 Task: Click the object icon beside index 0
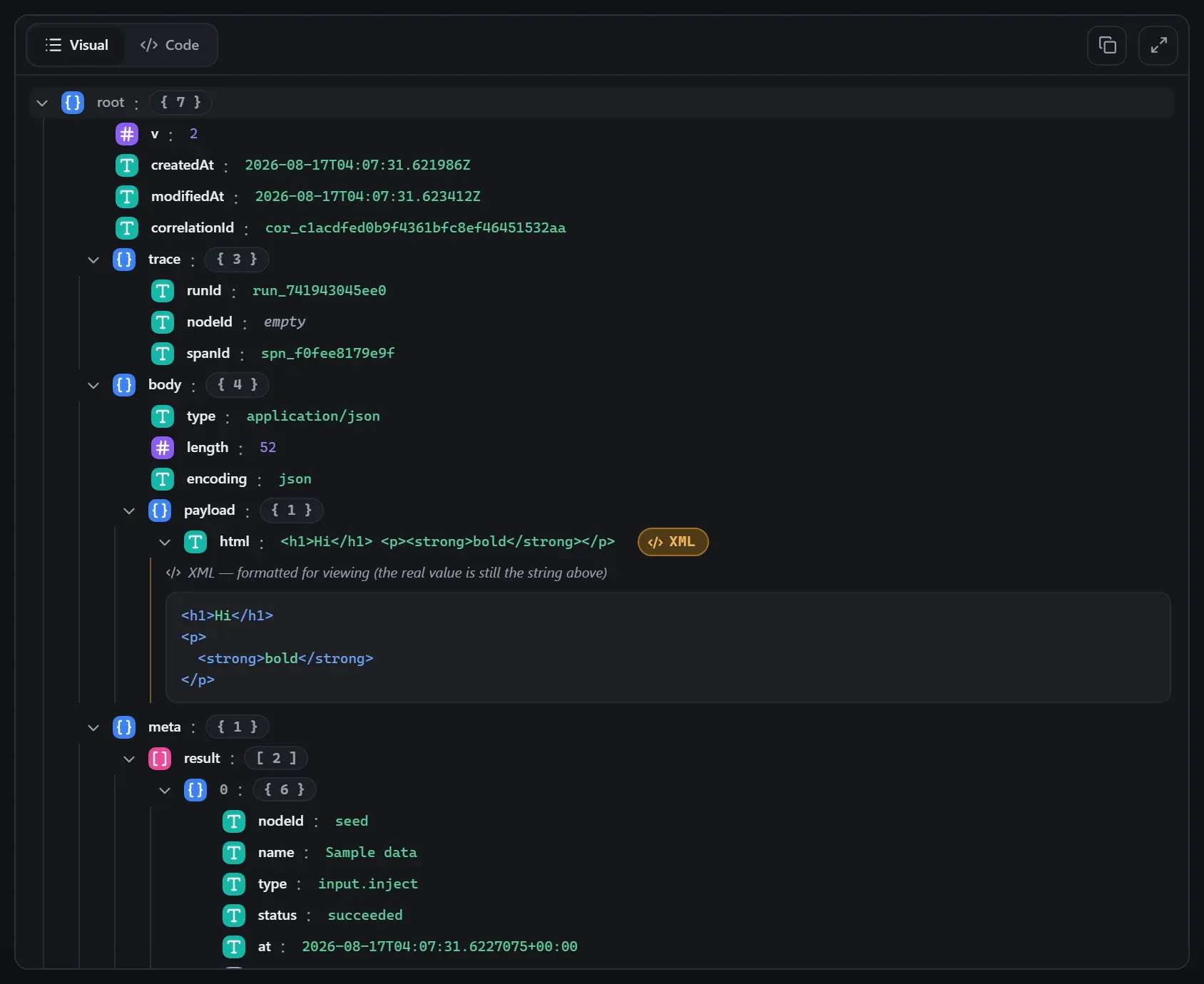195,790
